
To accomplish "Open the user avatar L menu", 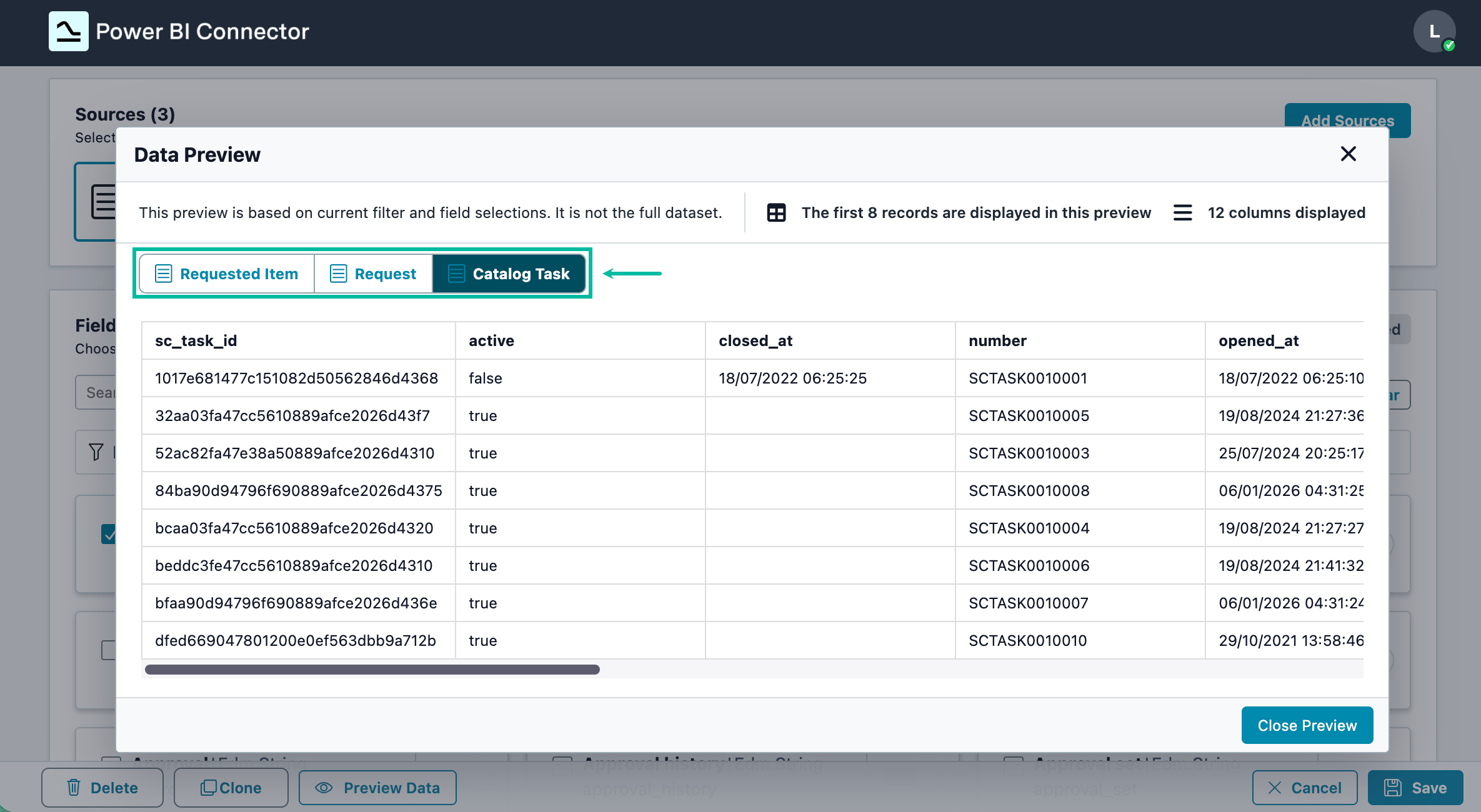I will tap(1435, 31).
